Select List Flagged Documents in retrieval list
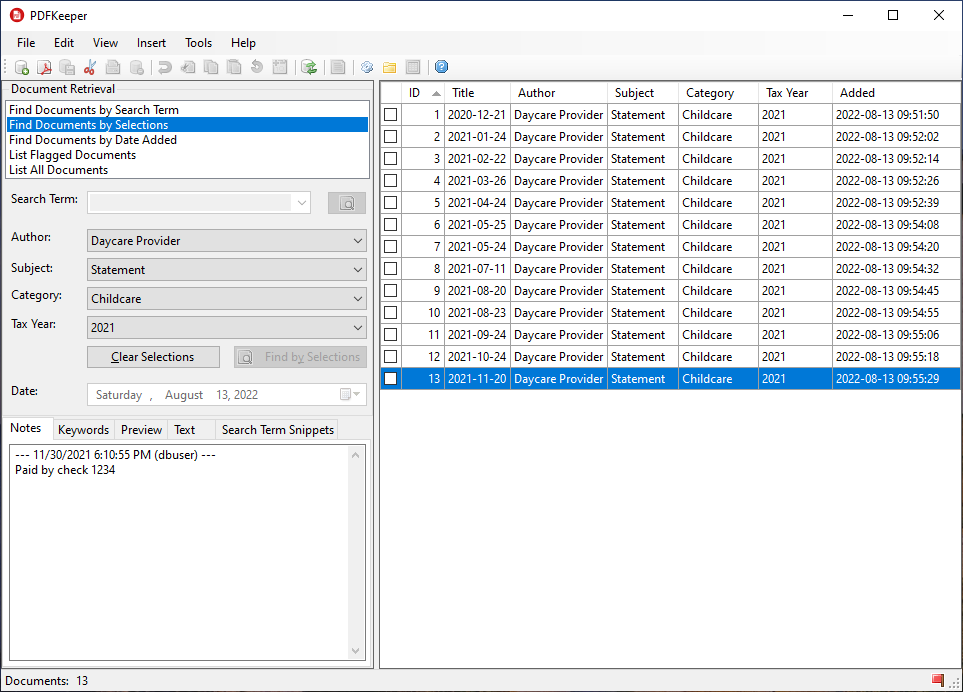Screen dimensions: 963x692 (x=72, y=155)
